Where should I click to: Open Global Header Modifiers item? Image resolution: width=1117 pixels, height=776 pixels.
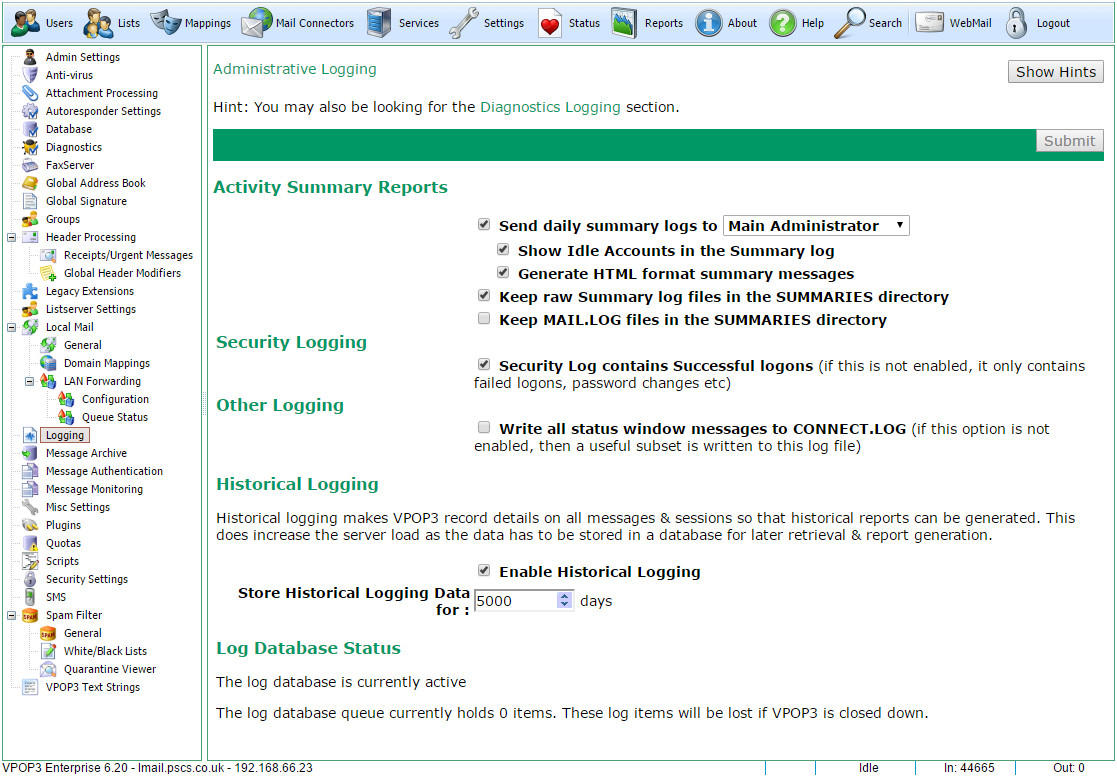click(123, 273)
